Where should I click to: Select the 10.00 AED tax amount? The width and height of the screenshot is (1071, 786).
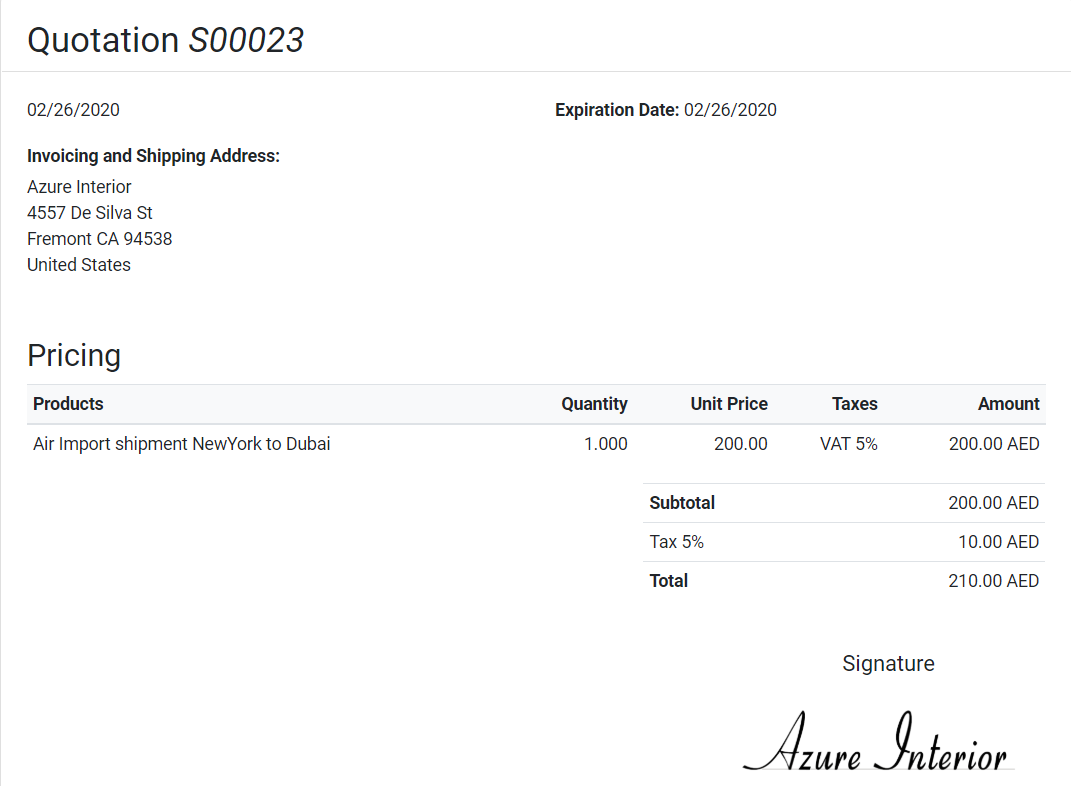(998, 542)
